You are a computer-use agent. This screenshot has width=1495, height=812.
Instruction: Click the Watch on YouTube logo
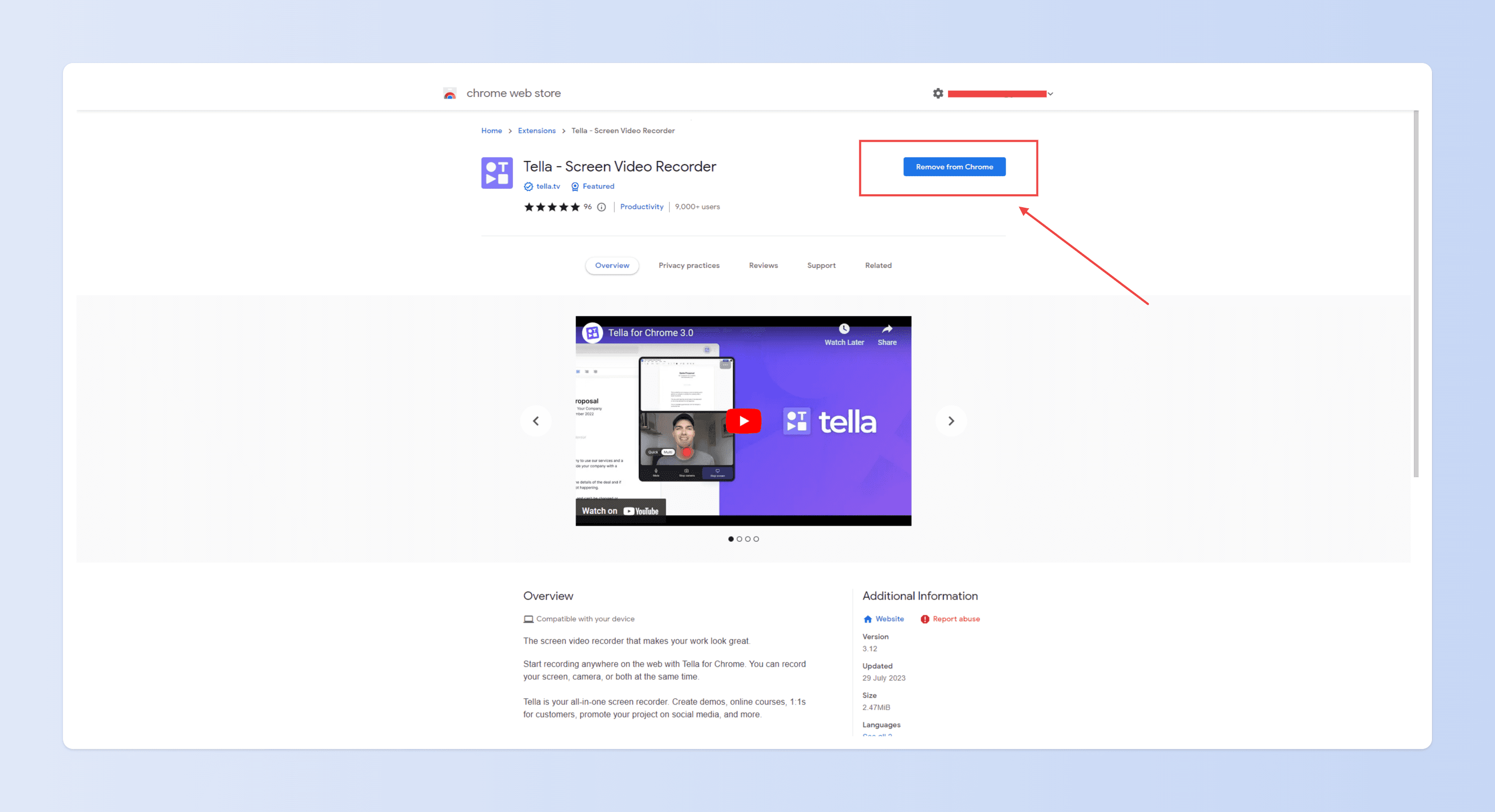[640, 511]
